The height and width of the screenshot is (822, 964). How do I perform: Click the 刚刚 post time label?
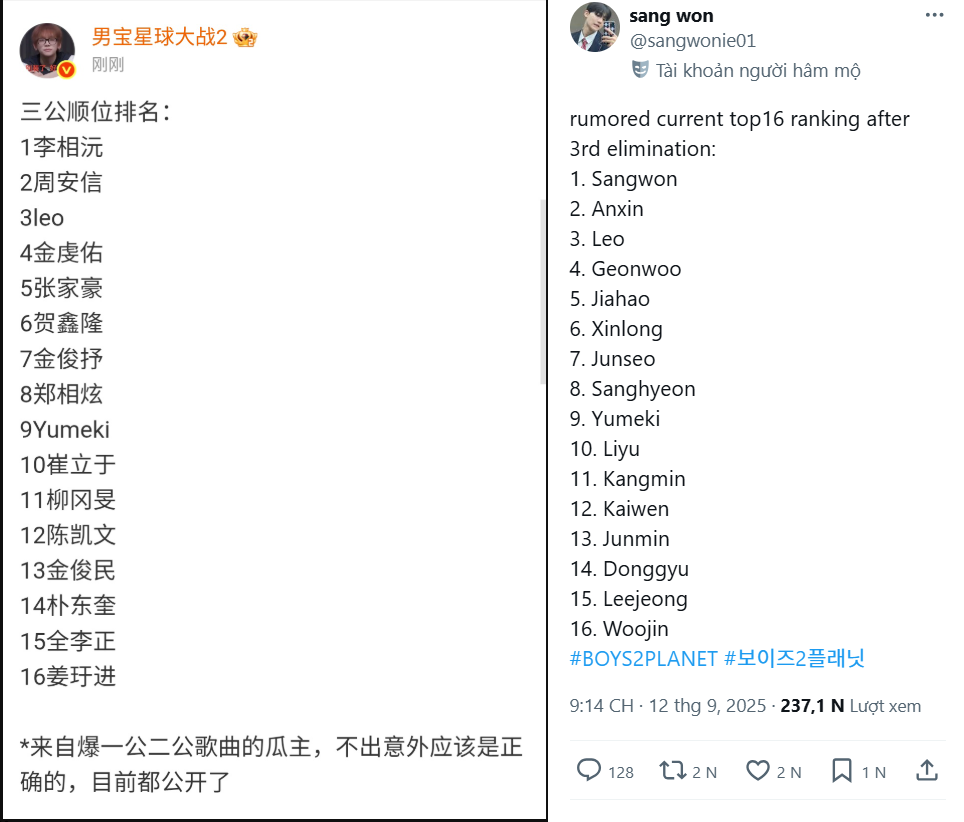(x=107, y=65)
